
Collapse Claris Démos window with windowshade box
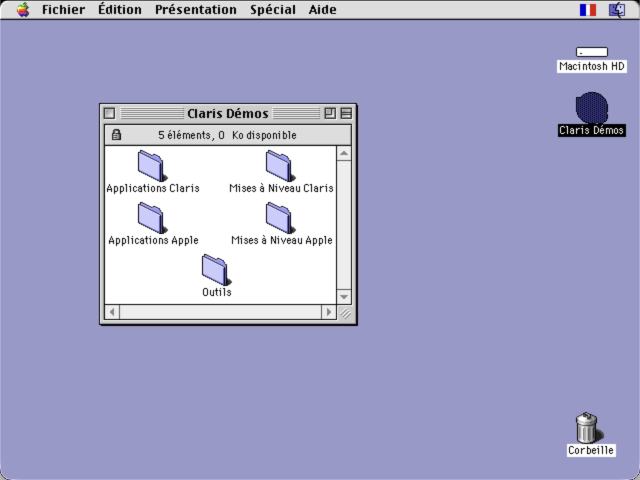[346, 113]
